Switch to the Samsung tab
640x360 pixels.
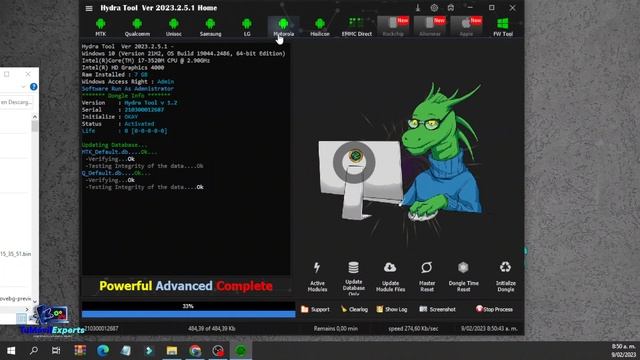[210, 27]
